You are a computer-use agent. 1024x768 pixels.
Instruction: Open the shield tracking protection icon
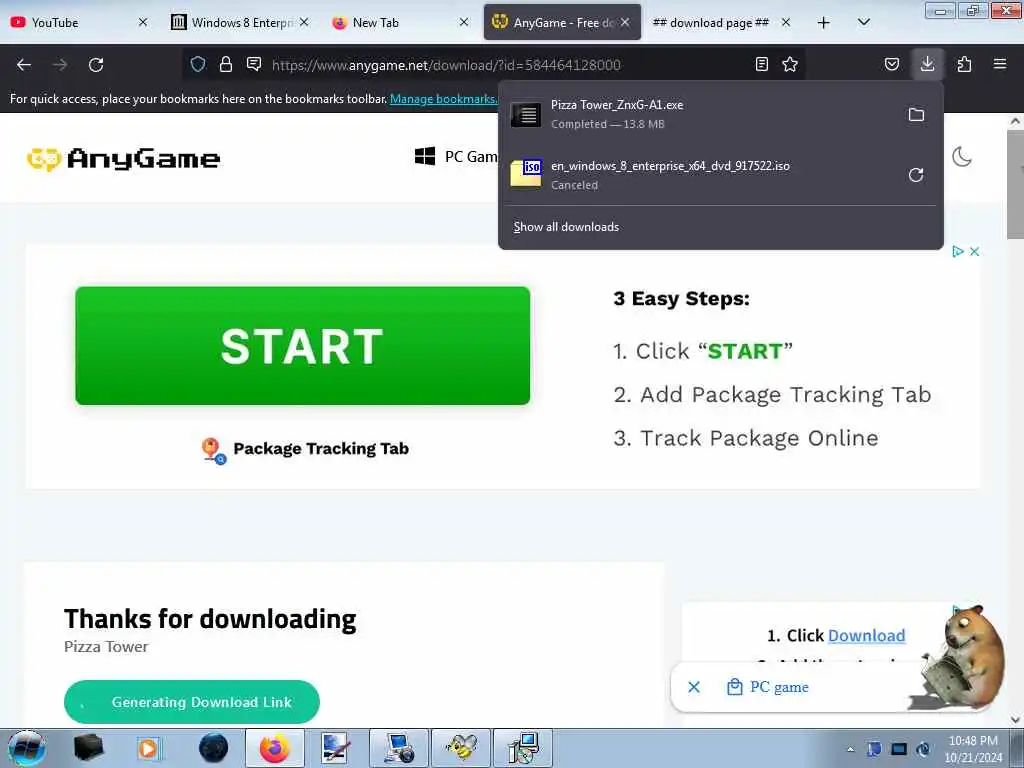pos(198,64)
